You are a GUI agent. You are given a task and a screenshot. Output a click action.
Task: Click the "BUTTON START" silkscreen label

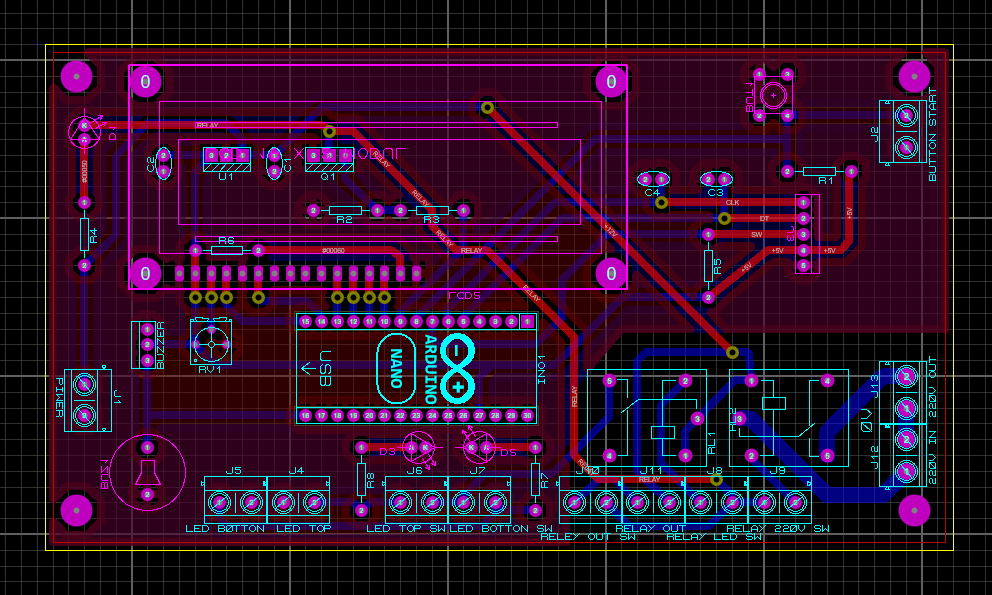[933, 135]
